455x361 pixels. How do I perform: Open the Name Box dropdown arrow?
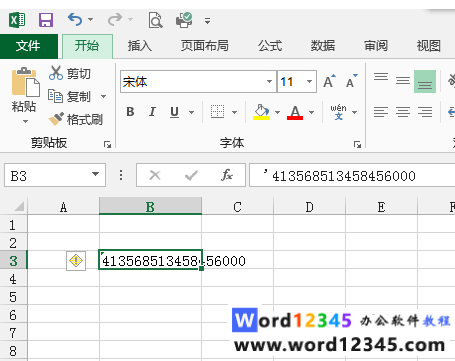[x=96, y=174]
